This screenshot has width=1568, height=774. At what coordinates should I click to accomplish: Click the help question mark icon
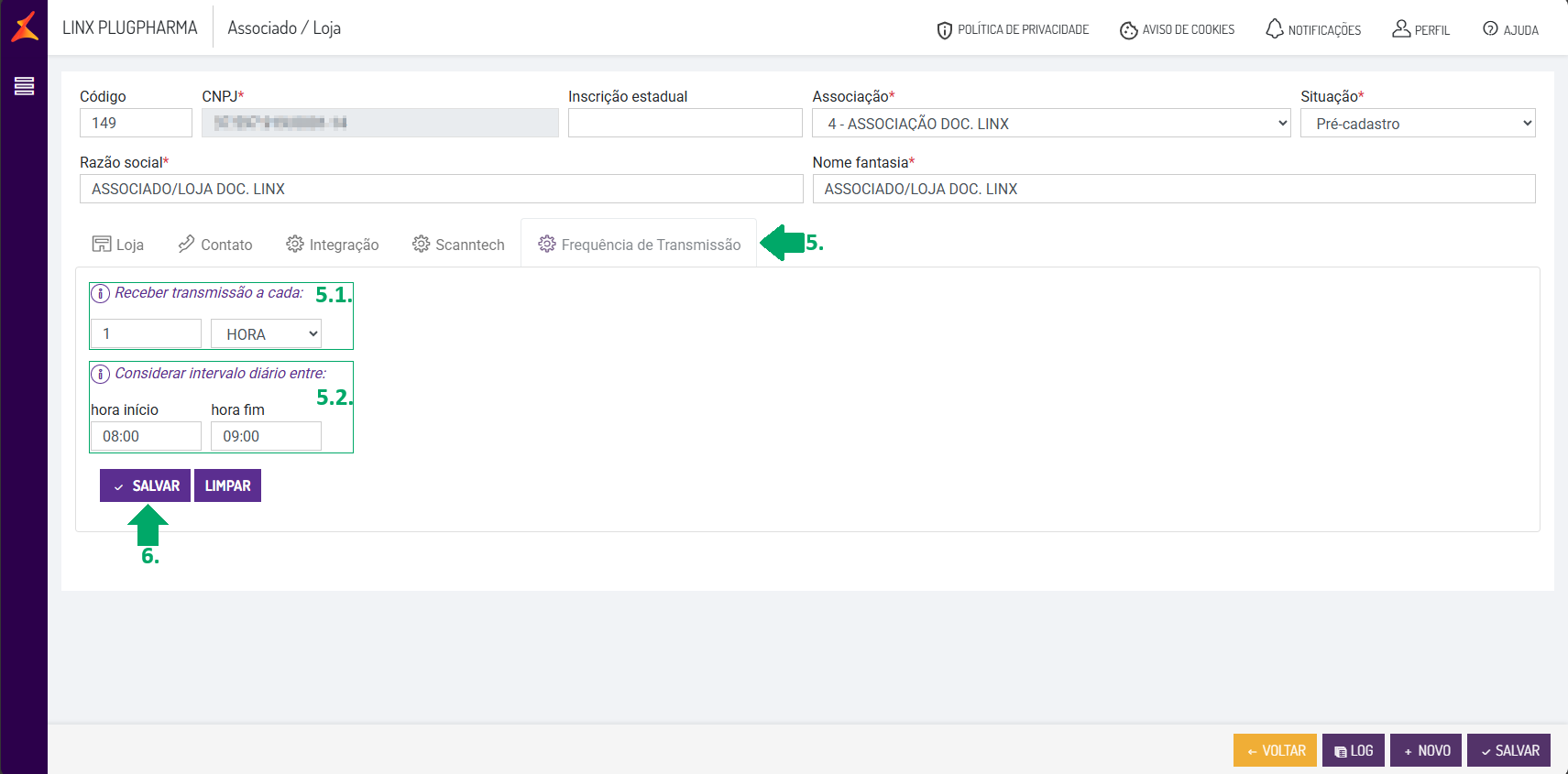click(1490, 29)
